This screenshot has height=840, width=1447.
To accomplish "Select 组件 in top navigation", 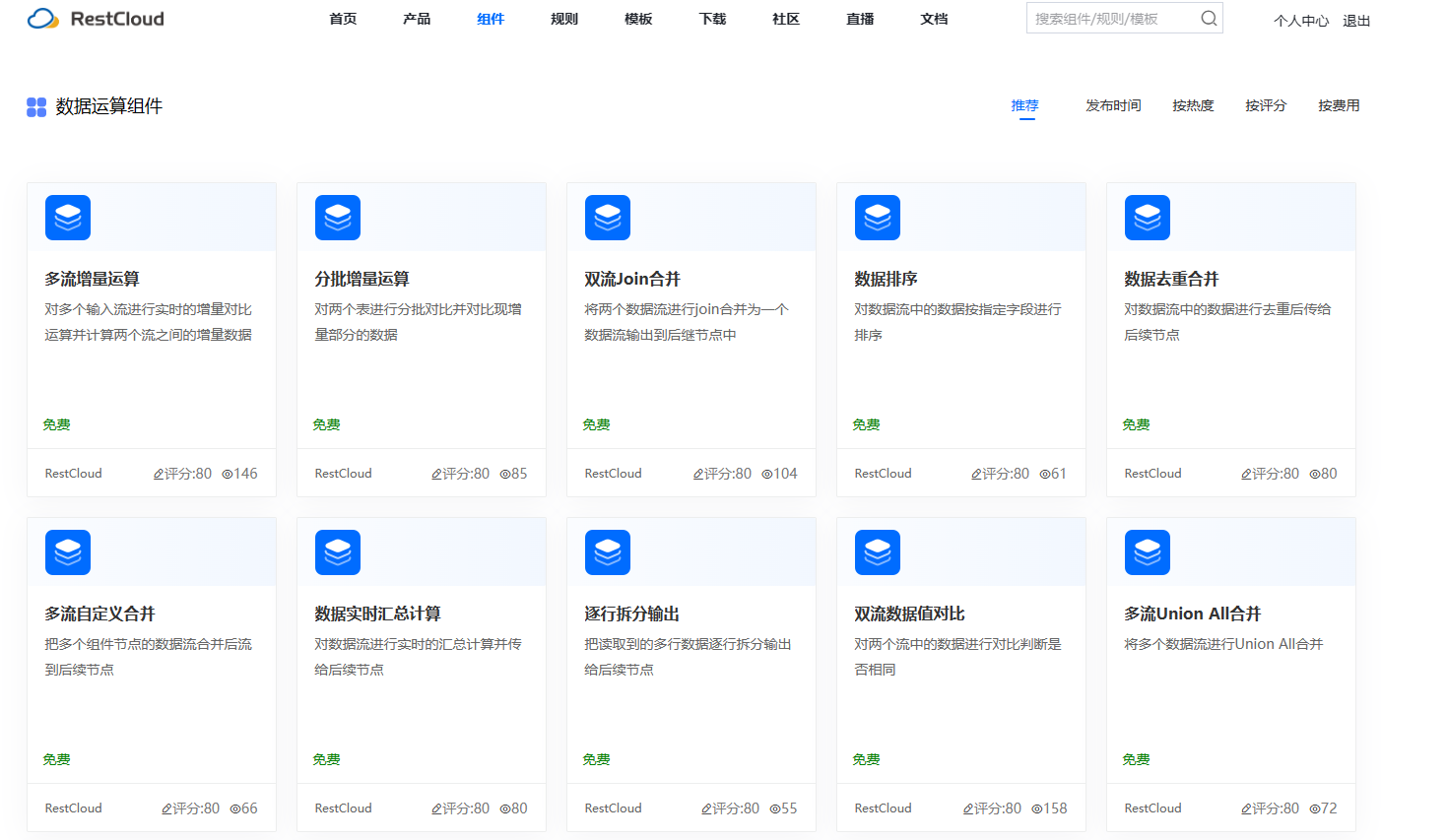I will point(491,19).
